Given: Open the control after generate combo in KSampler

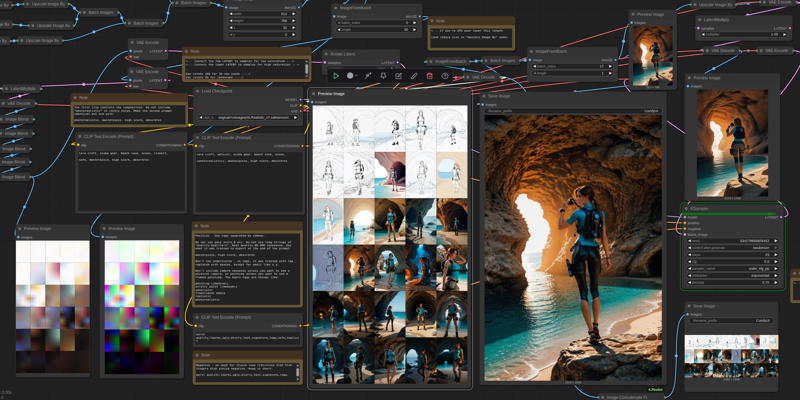Looking at the screenshot, I should tap(731, 247).
